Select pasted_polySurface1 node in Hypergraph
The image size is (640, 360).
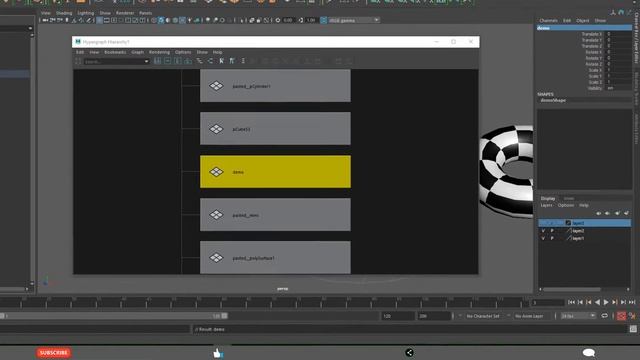(x=275, y=257)
